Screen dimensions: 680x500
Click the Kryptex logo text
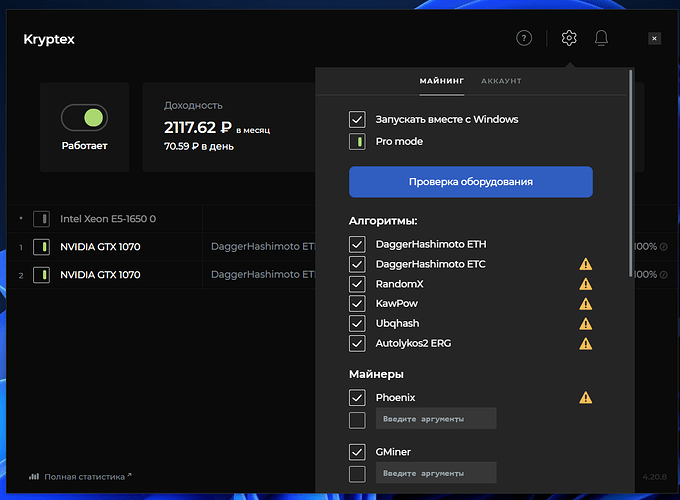[x=49, y=39]
